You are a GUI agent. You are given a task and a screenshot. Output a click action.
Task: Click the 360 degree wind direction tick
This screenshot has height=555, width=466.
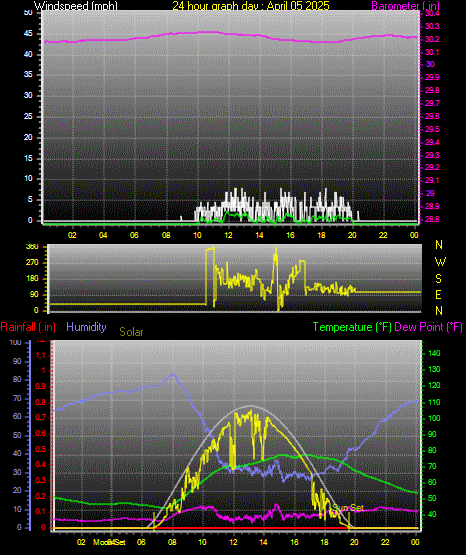32,247
